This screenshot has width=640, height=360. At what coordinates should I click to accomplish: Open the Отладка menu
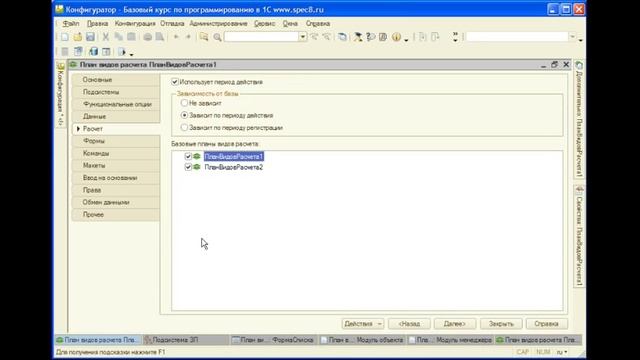[172, 24]
